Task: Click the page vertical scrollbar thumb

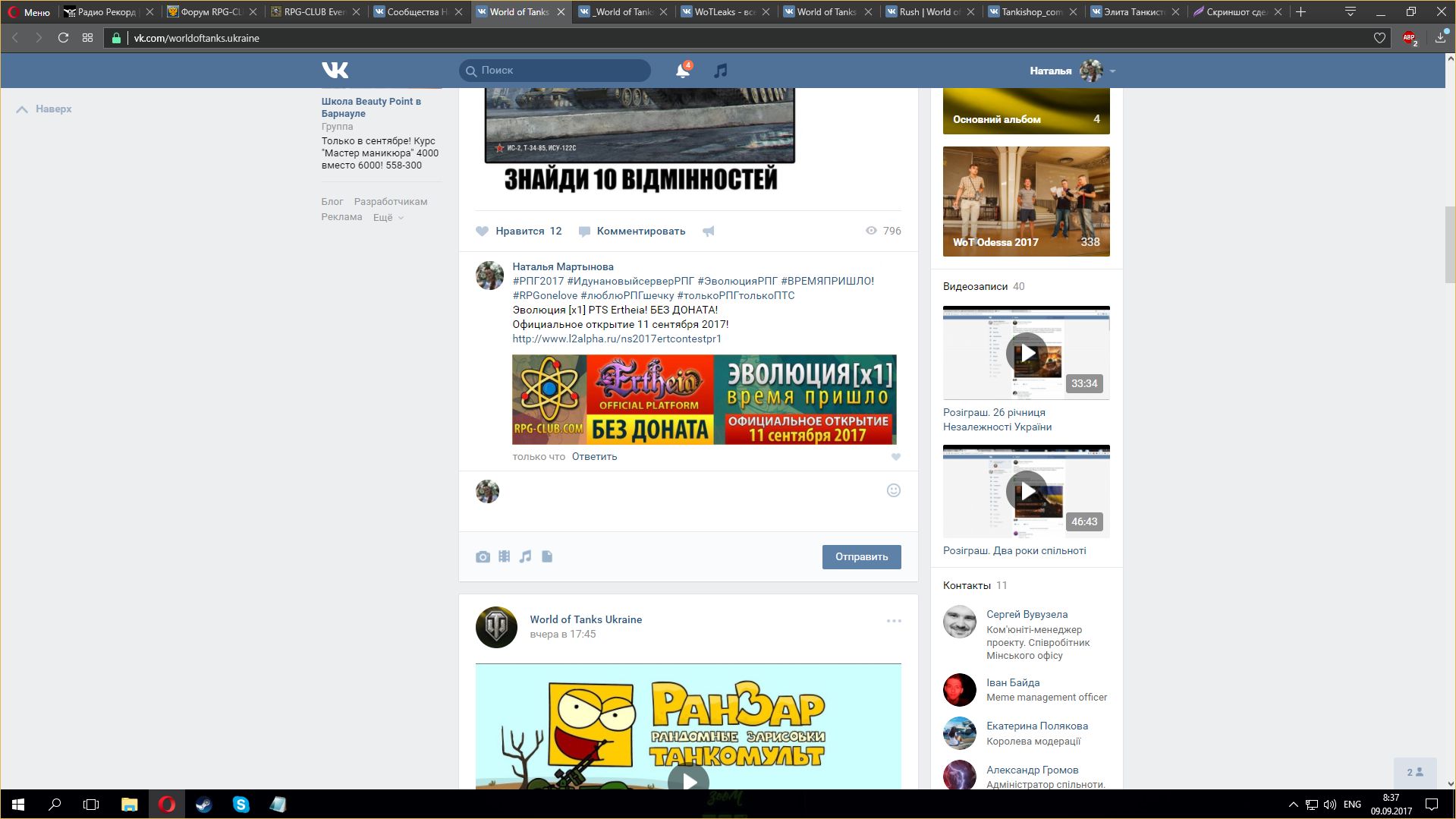Action: (x=1450, y=244)
